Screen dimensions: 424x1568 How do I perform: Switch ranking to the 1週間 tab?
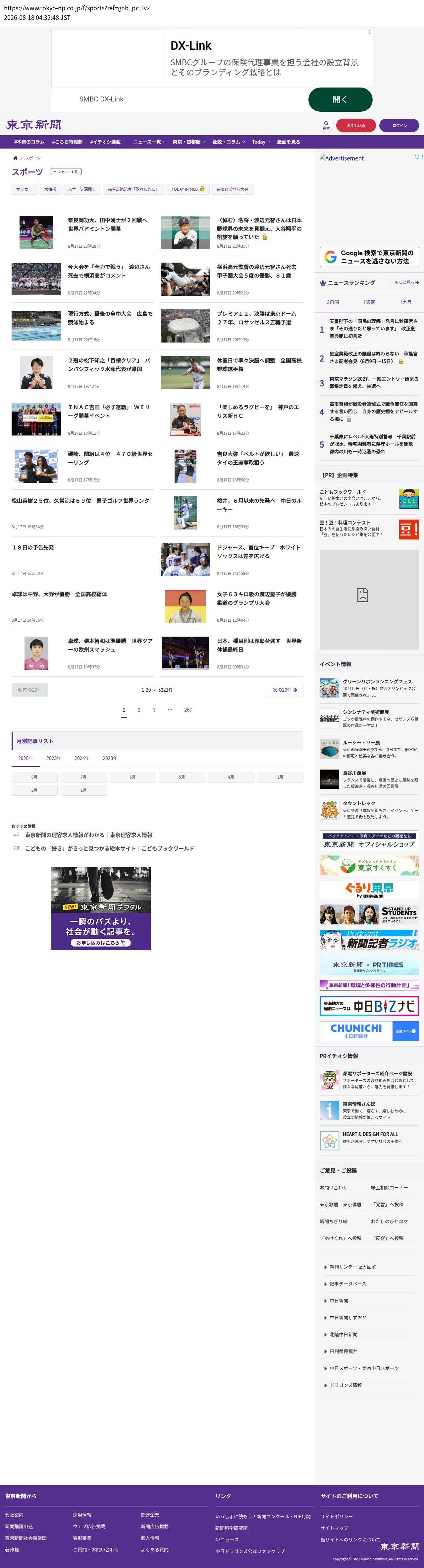(x=369, y=302)
